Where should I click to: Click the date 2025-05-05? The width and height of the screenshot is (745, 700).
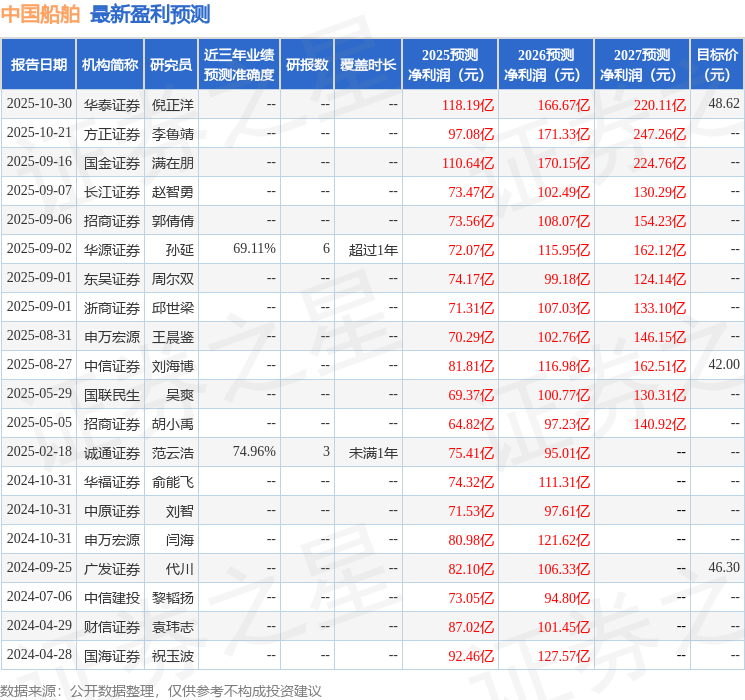[39, 422]
